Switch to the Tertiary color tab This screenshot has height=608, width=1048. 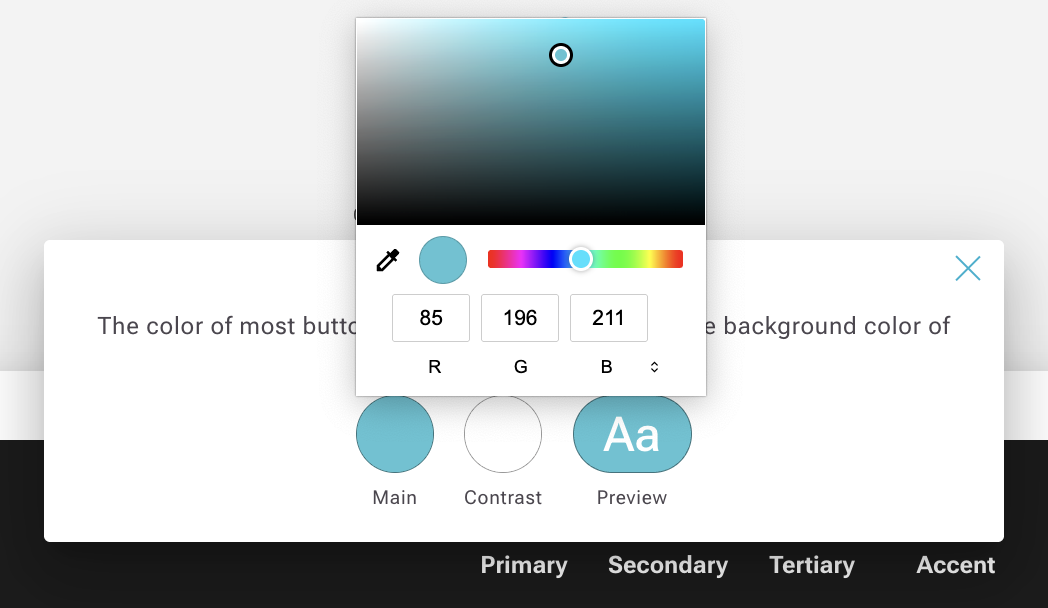(x=812, y=565)
